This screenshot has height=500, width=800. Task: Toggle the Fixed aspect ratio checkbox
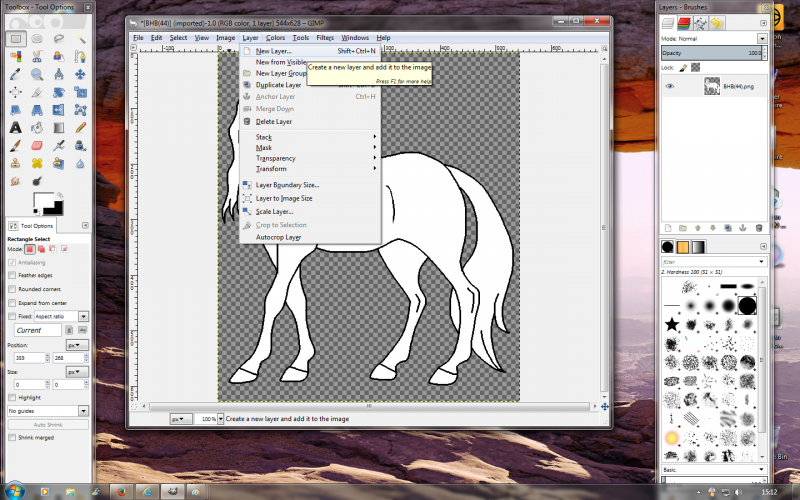(x=12, y=316)
